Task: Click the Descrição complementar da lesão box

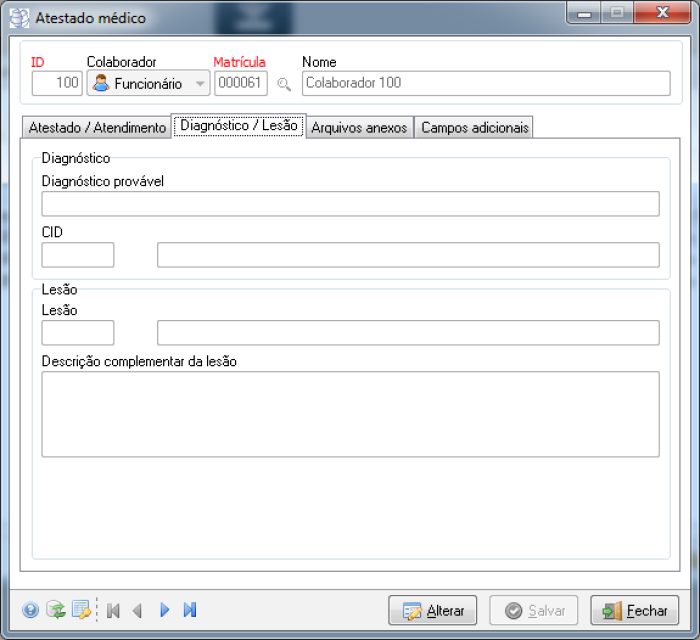Action: coord(350,414)
